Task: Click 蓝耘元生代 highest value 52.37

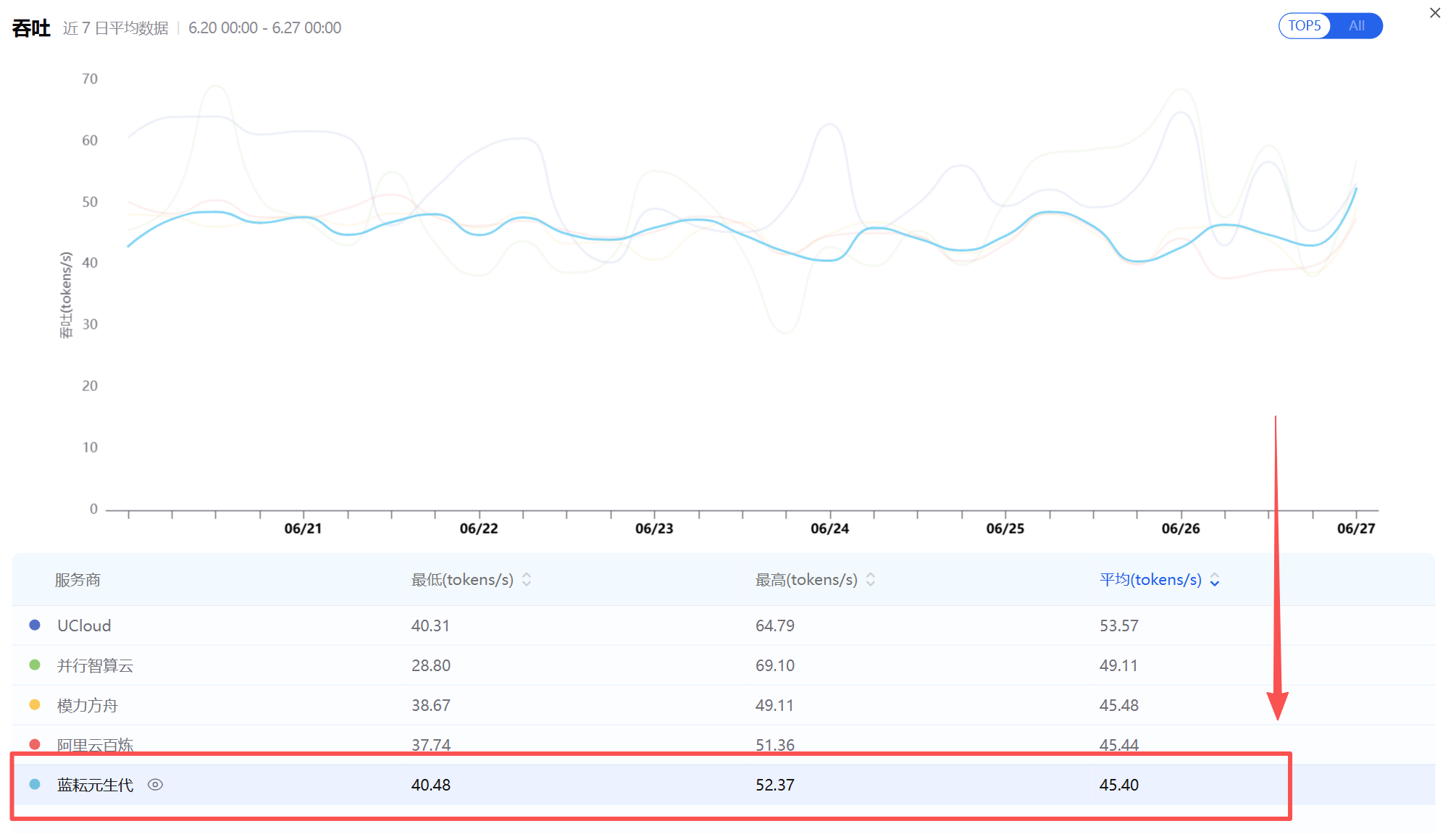Action: pos(775,785)
